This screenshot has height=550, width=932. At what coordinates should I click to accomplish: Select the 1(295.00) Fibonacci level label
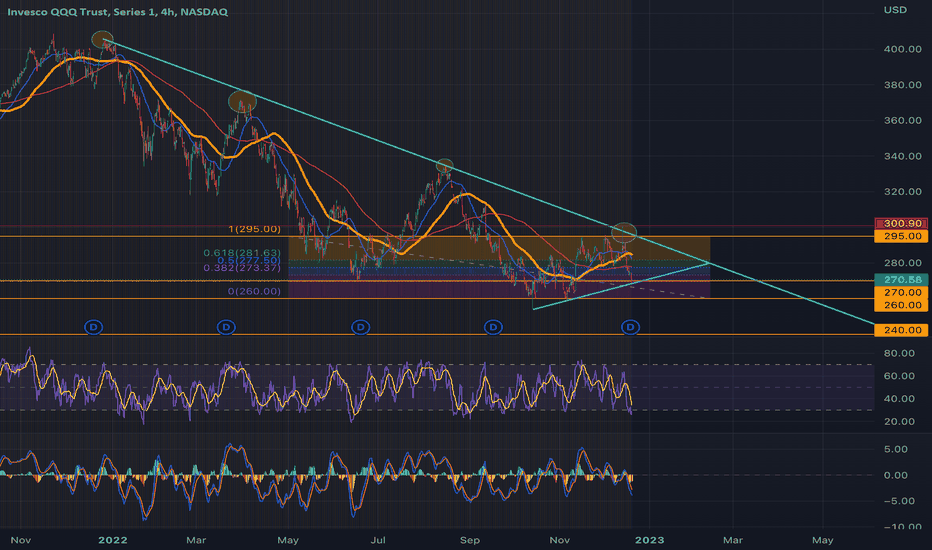254,229
